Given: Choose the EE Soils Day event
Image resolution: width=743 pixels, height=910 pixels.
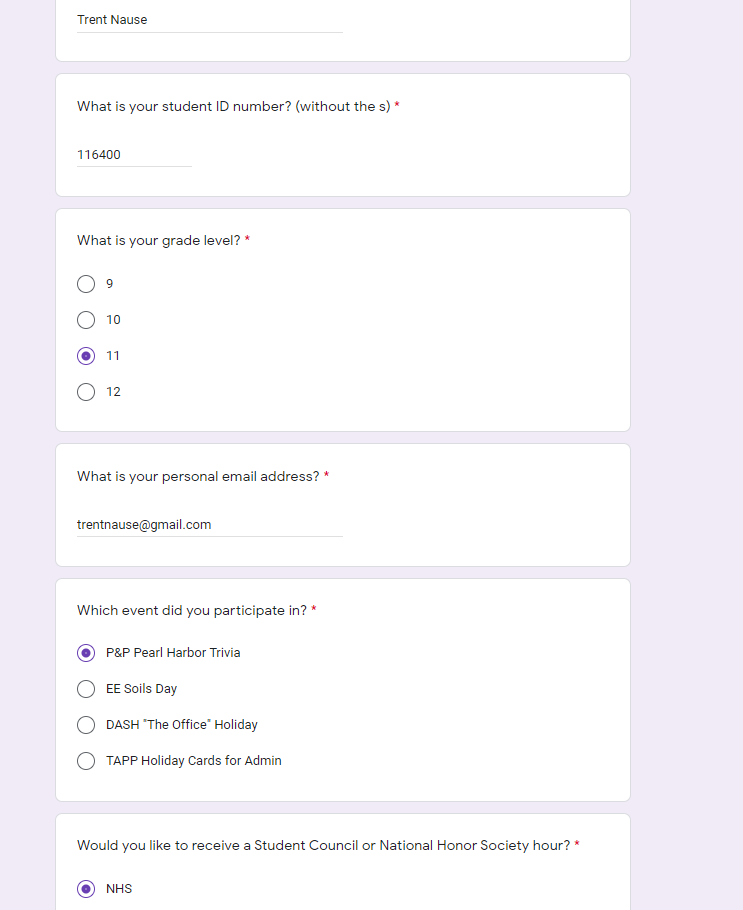Looking at the screenshot, I should [x=86, y=689].
